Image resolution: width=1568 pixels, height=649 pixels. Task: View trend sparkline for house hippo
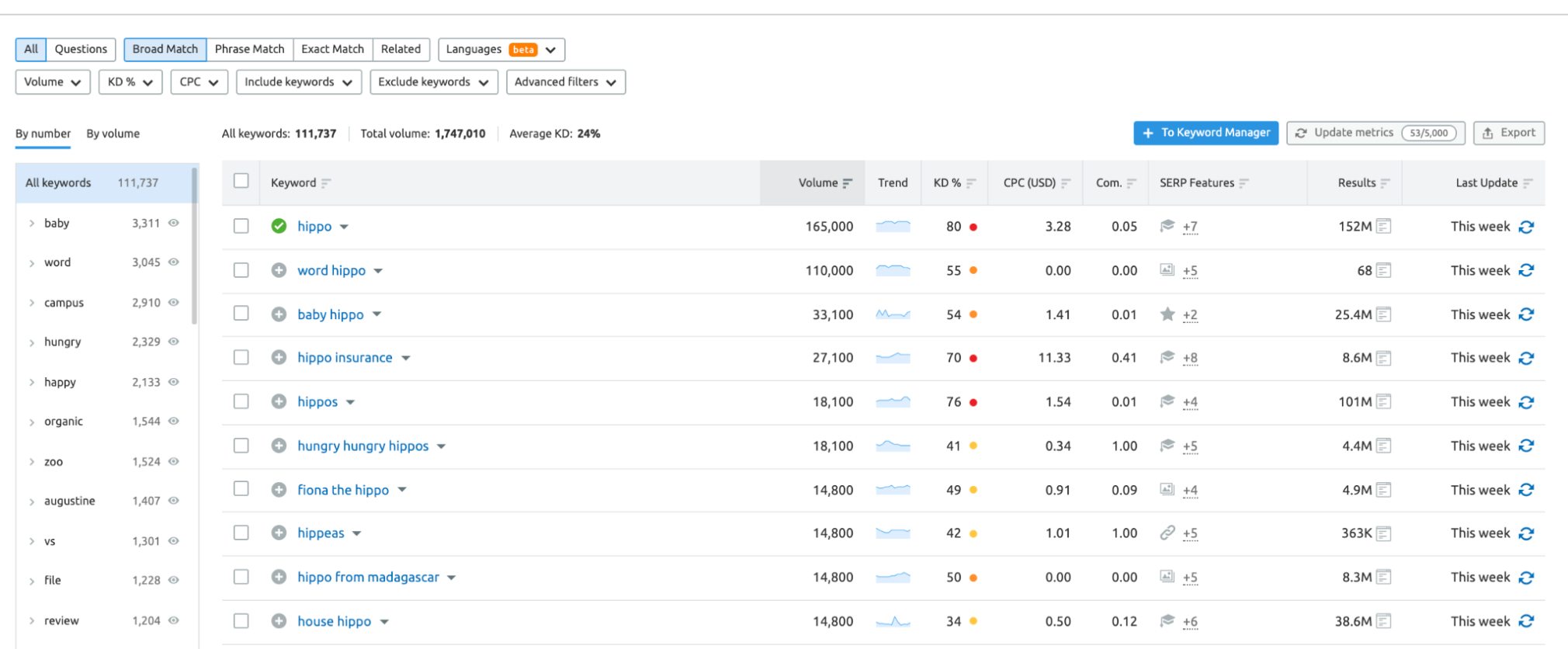tap(893, 621)
